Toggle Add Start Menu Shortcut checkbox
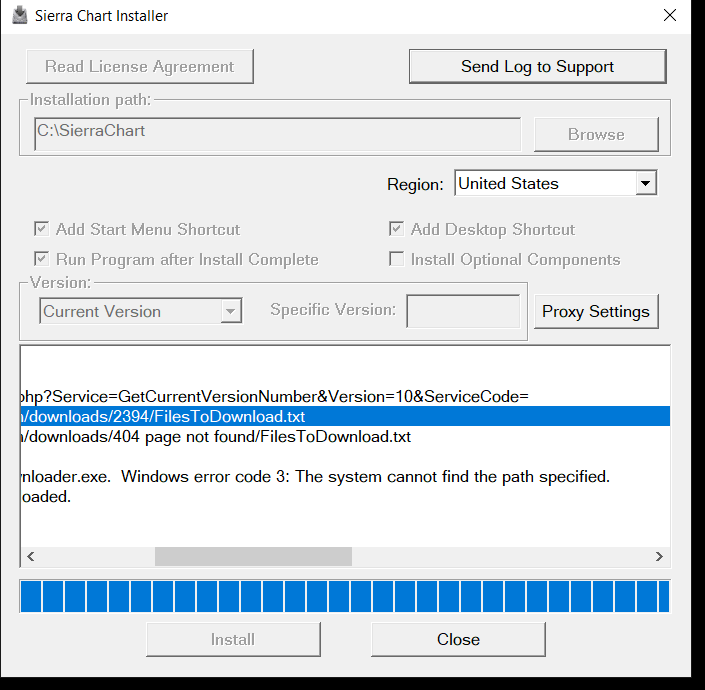 (41, 229)
